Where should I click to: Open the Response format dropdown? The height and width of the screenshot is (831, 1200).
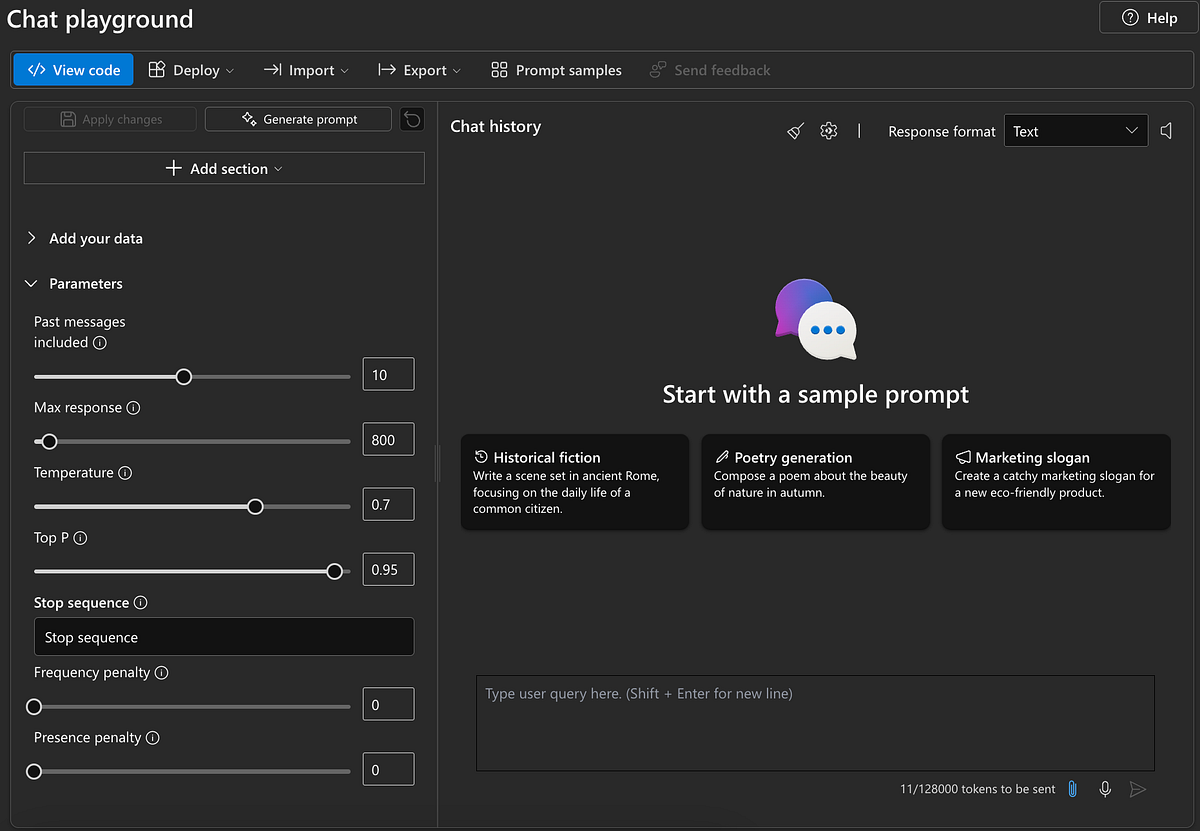click(1076, 130)
